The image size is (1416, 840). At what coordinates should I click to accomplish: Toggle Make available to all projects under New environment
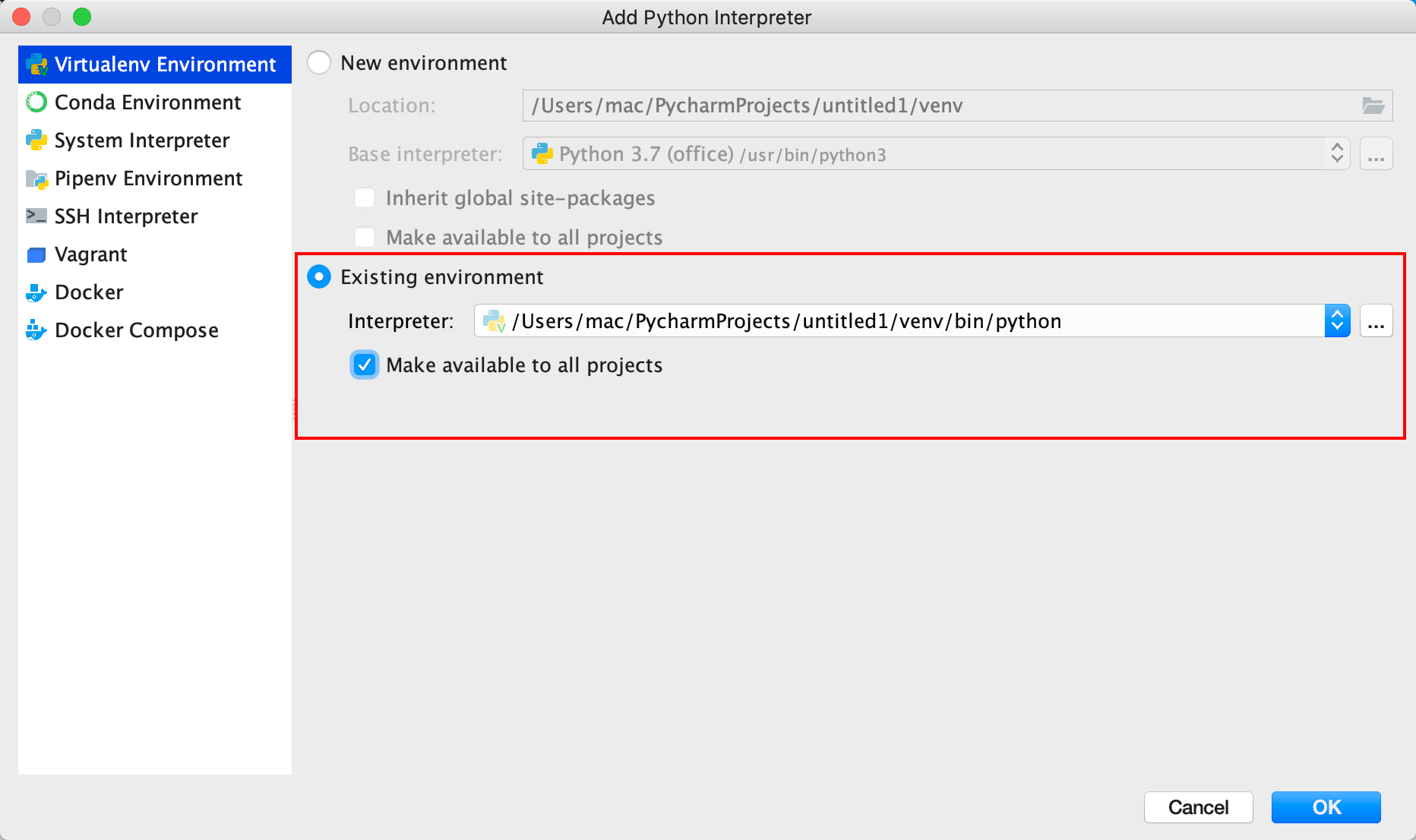pos(365,238)
